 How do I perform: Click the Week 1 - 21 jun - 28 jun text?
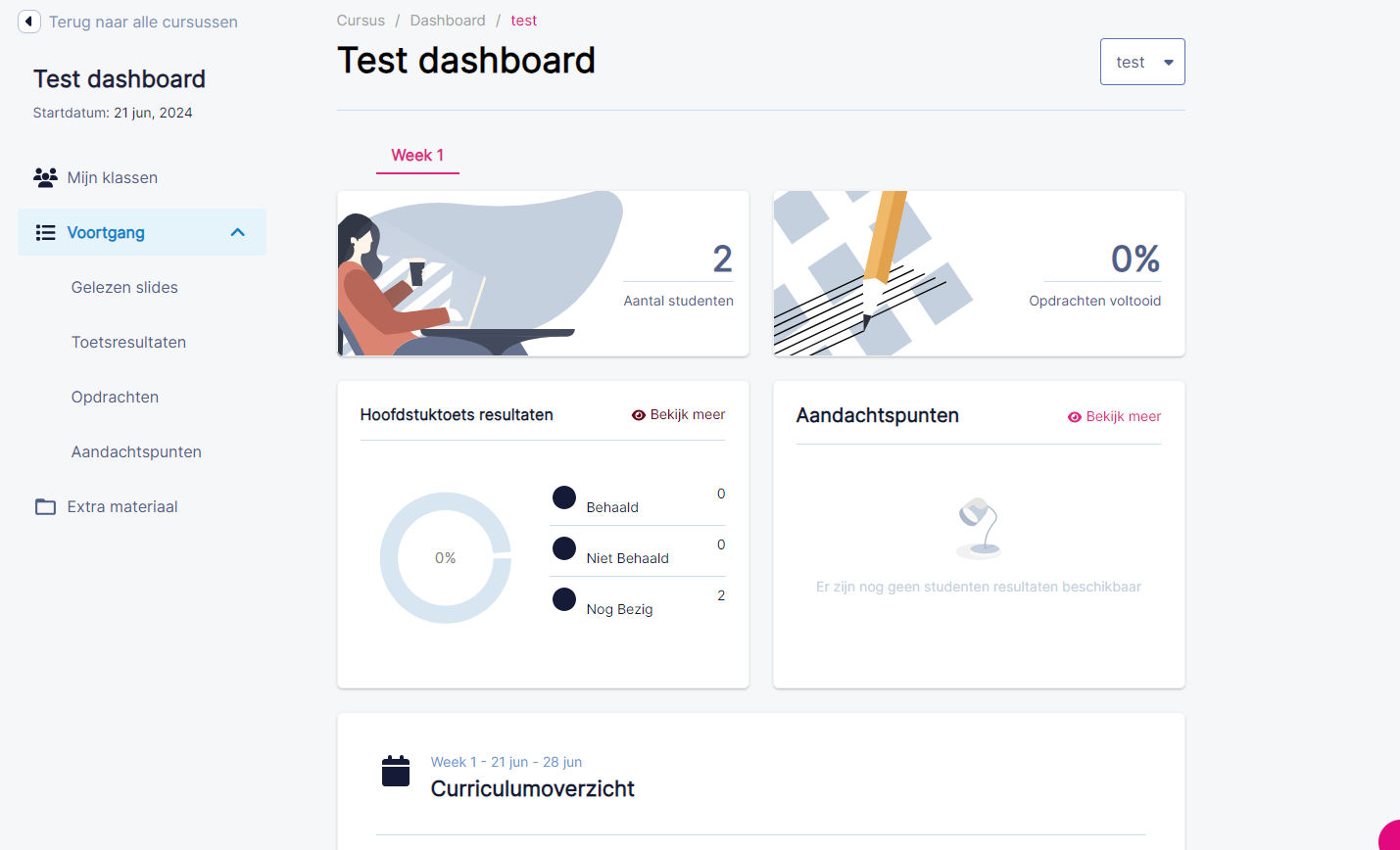[x=507, y=762]
